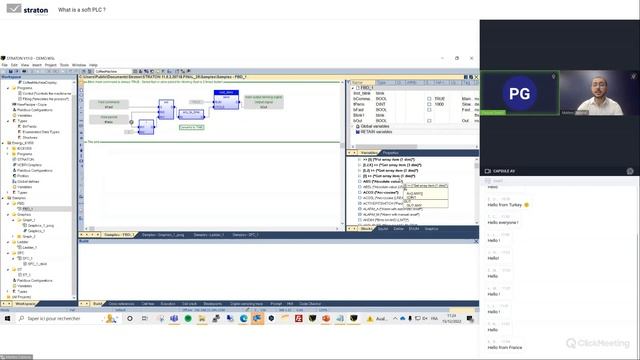This screenshot has width=640, height=360.
Task: Open the ClickMeeting camera settings gear icon
Action: click(630, 171)
